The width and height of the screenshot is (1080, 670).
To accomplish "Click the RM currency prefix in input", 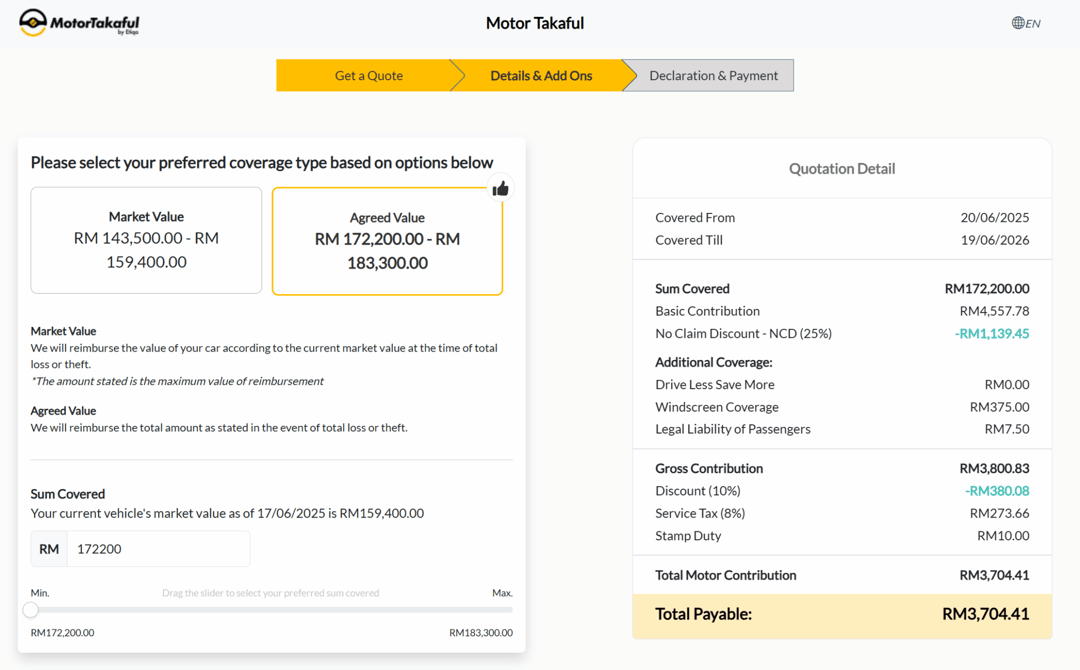I will coord(49,549).
